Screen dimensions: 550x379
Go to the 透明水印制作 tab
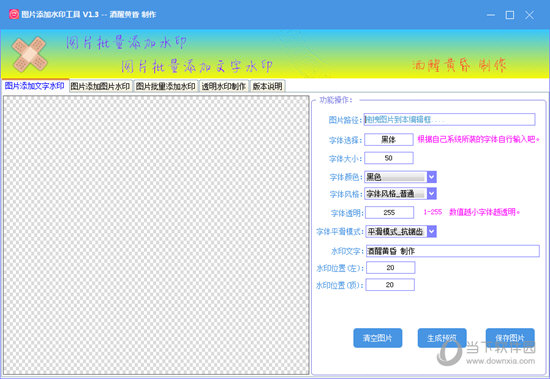(x=224, y=86)
